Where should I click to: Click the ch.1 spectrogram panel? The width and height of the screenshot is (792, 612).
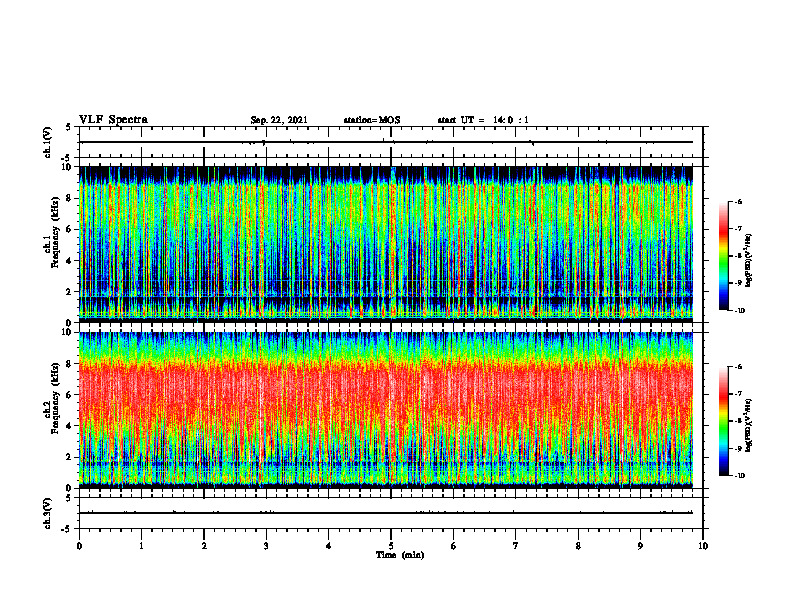pyautogui.click(x=386, y=243)
